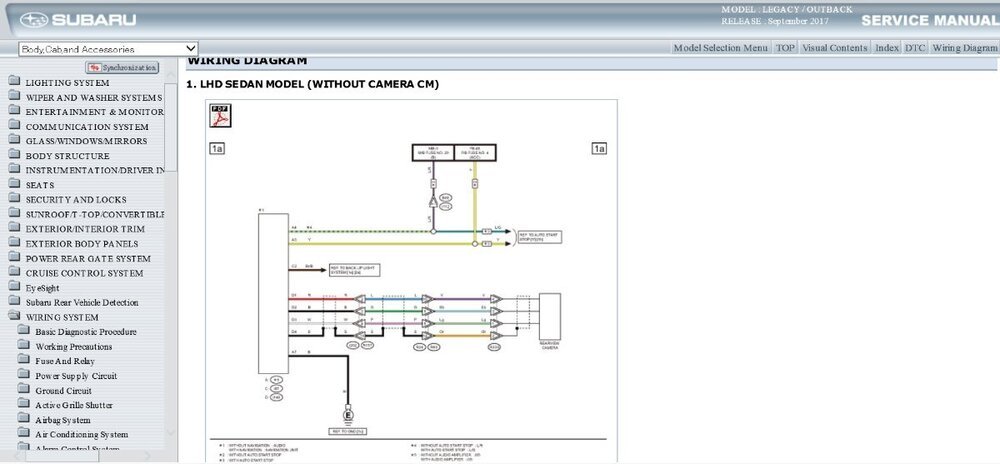The width and height of the screenshot is (1000, 464).
Task: Click the Seats folder icon
Action: coord(13,185)
